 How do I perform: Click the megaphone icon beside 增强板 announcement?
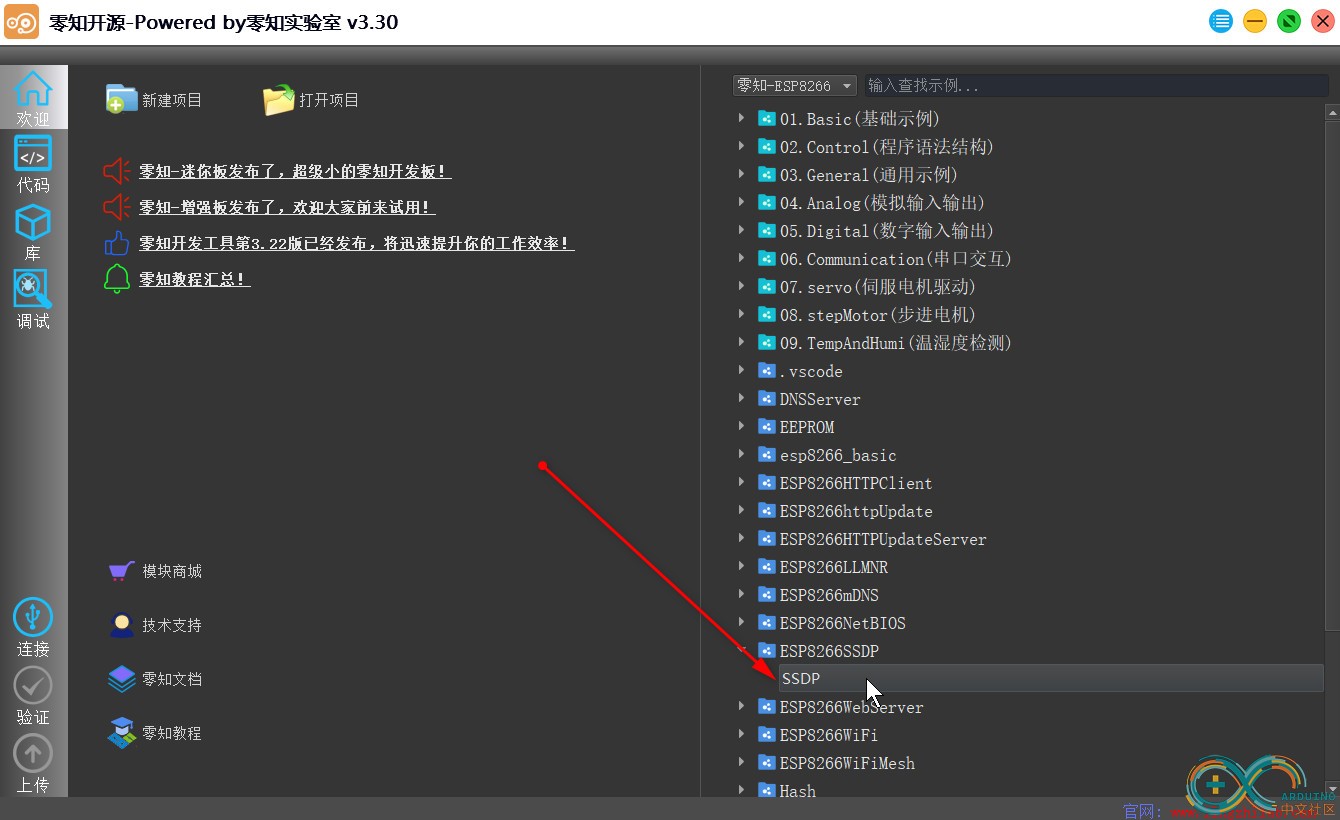117,207
